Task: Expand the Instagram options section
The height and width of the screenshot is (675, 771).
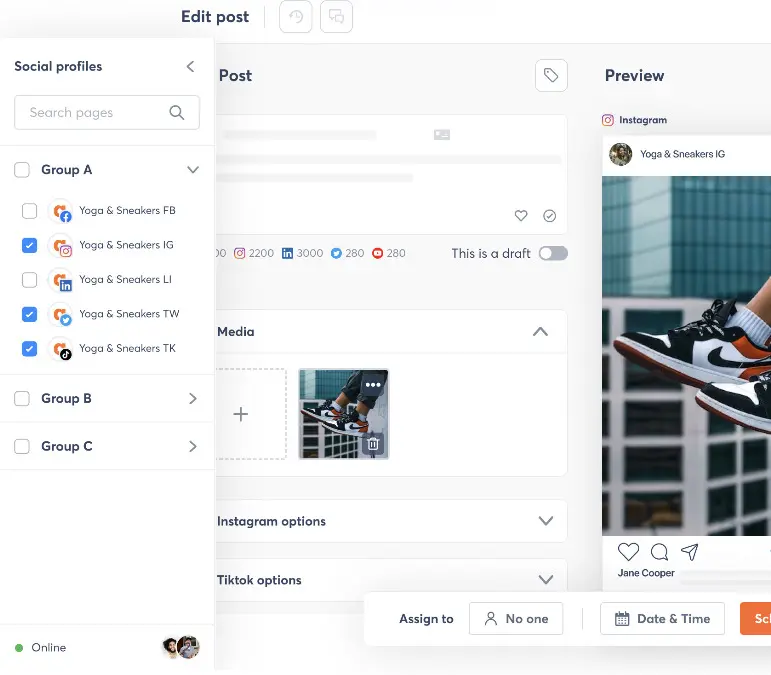Action: point(546,521)
